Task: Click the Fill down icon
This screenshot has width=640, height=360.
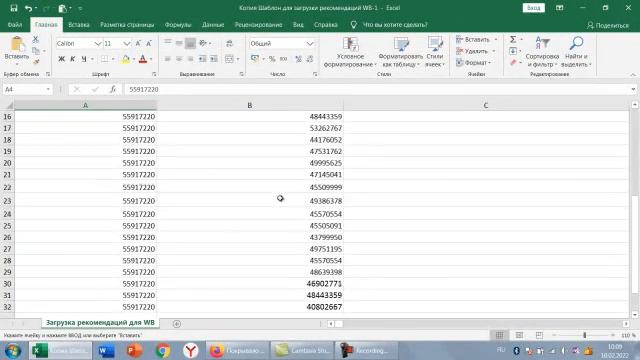Action: [513, 51]
